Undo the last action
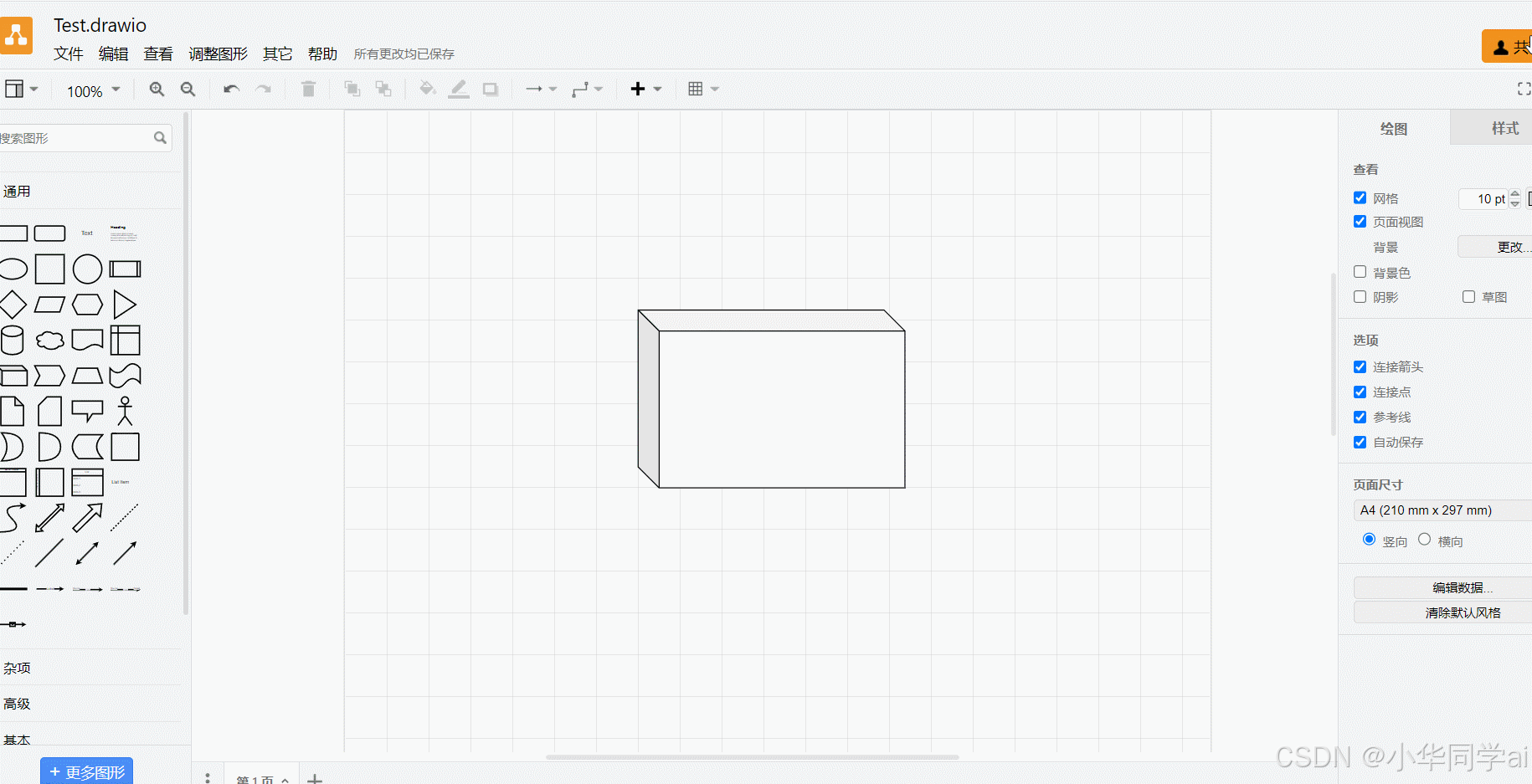The height and width of the screenshot is (784, 1532). 232,89
